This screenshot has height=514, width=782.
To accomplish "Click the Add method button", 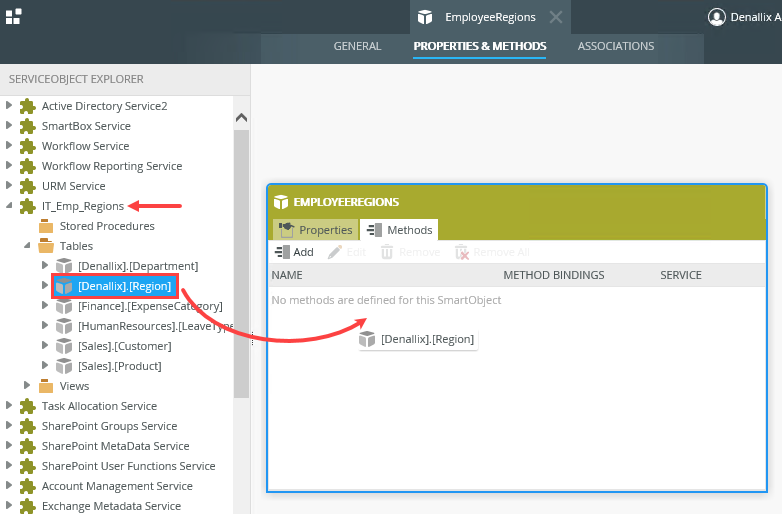I will 294,252.
